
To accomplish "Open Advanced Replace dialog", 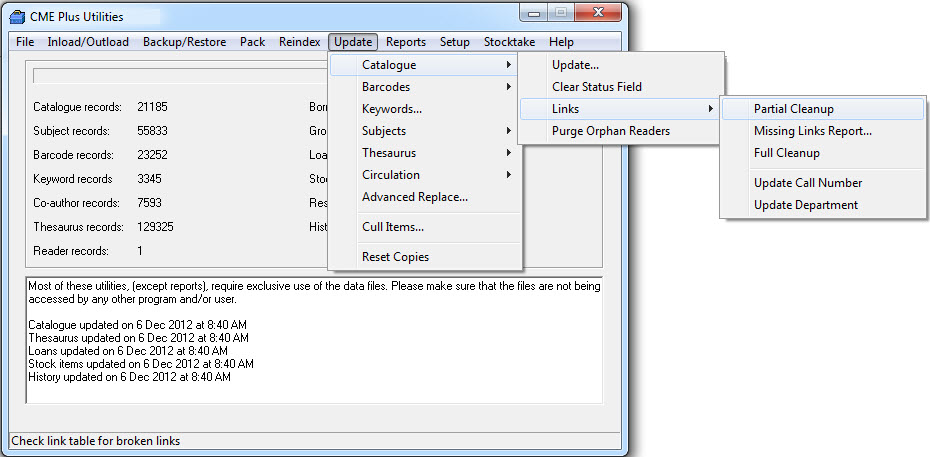I will pos(414,197).
